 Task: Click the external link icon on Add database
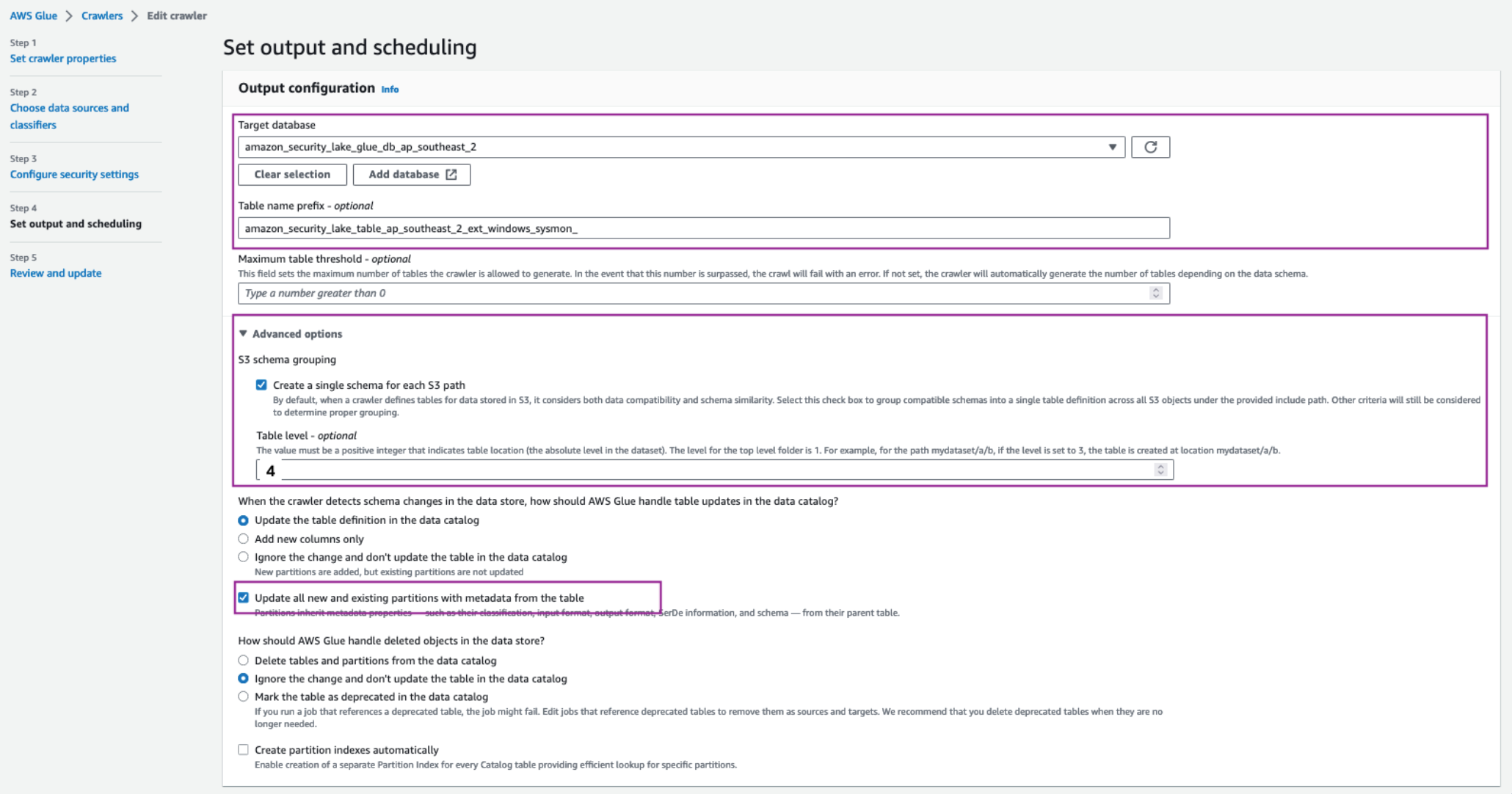[x=452, y=175]
